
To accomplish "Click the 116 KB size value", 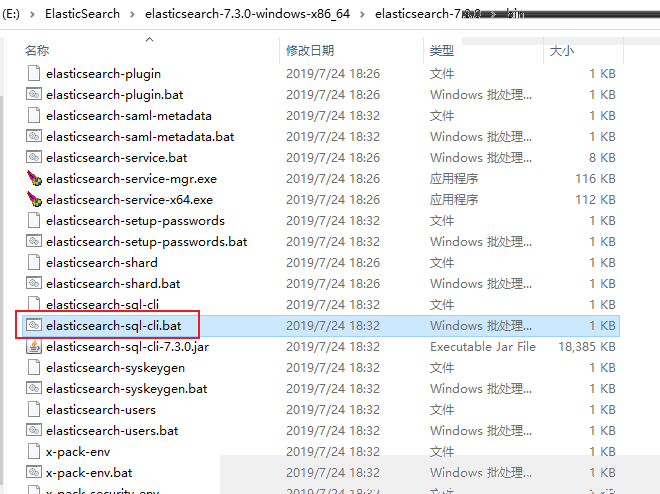I will tap(595, 179).
